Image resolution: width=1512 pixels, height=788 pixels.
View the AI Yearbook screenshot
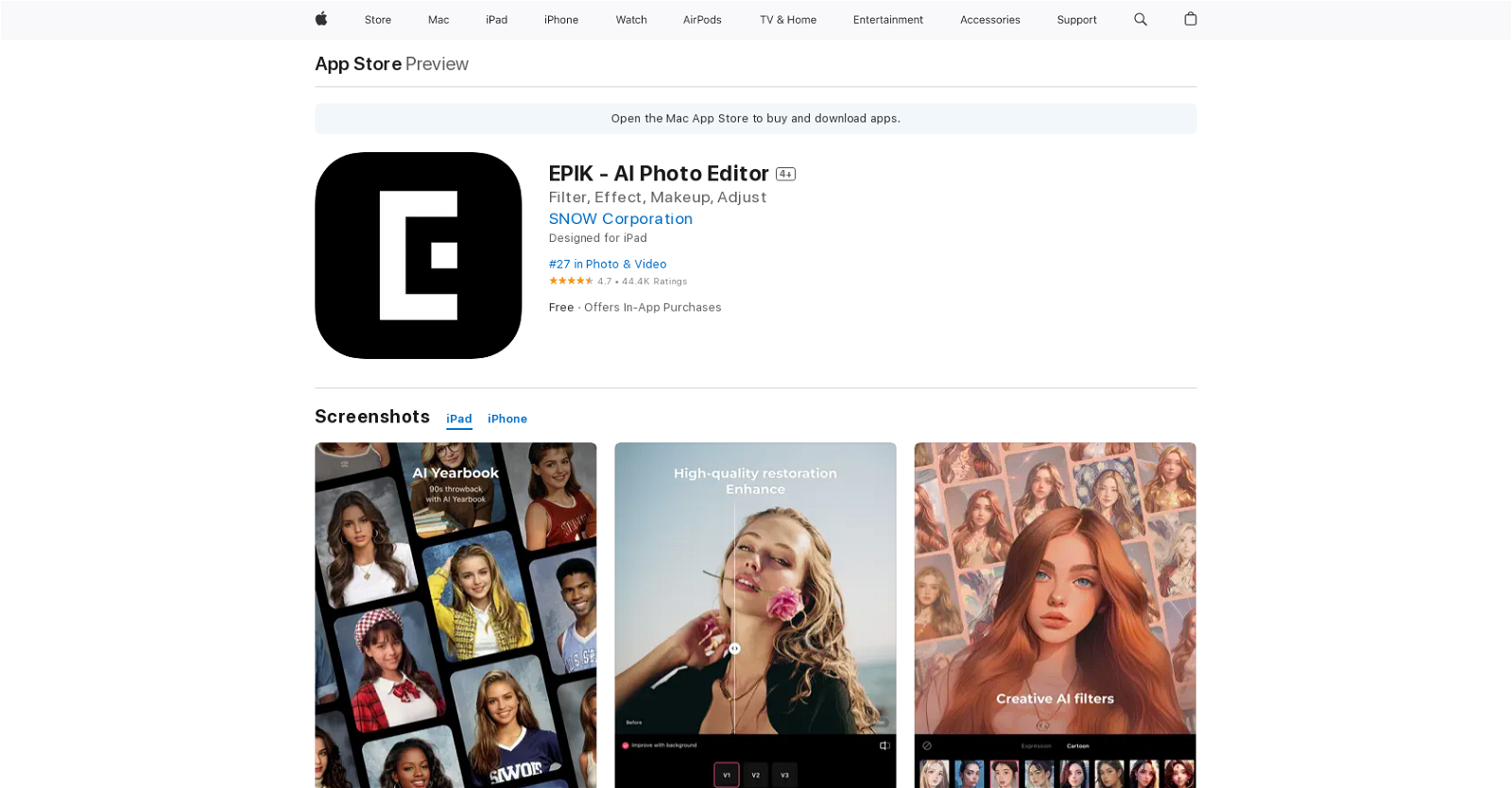(x=455, y=614)
